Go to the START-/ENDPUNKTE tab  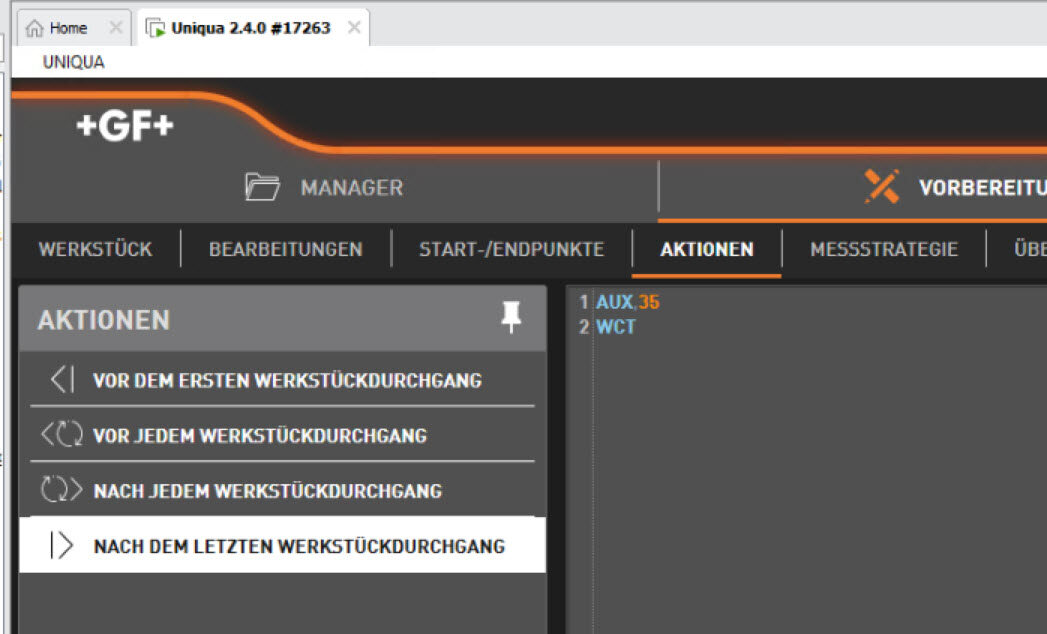pyautogui.click(x=511, y=249)
